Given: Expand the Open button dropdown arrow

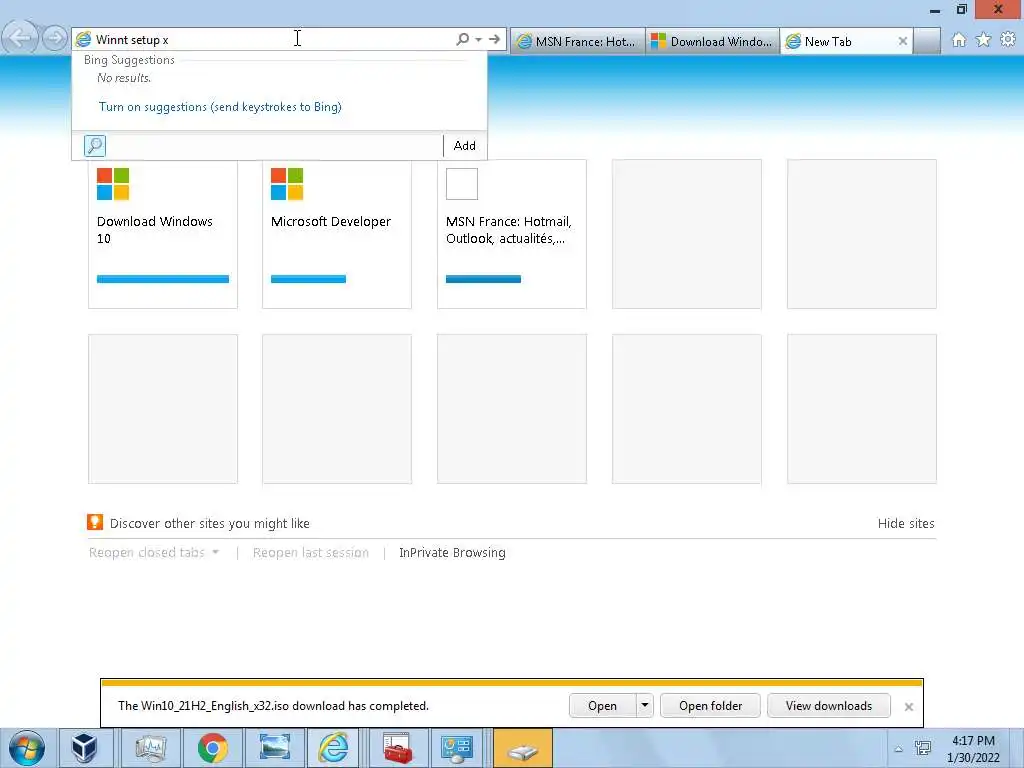Looking at the screenshot, I should [645, 706].
